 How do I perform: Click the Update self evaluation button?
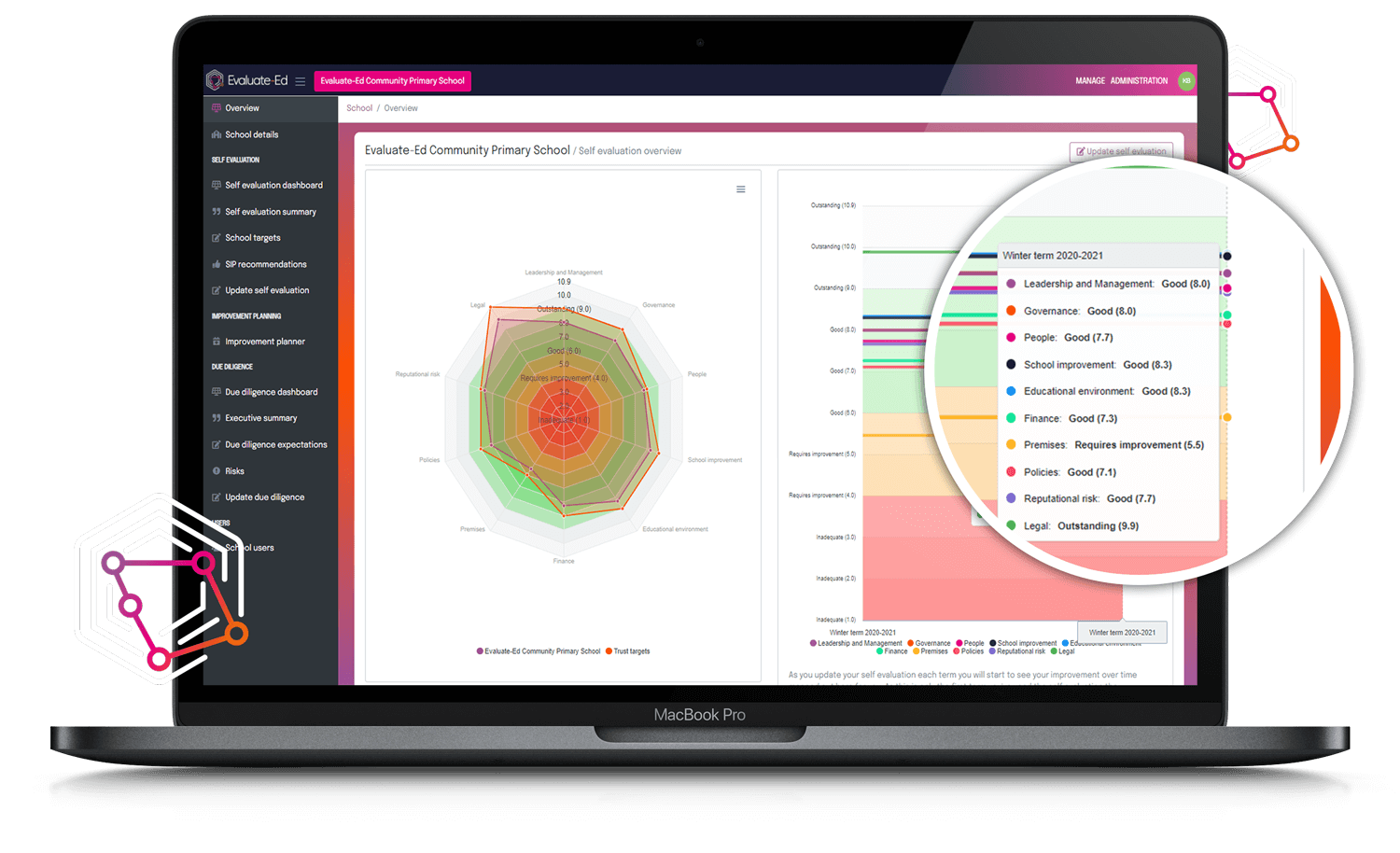1121,151
